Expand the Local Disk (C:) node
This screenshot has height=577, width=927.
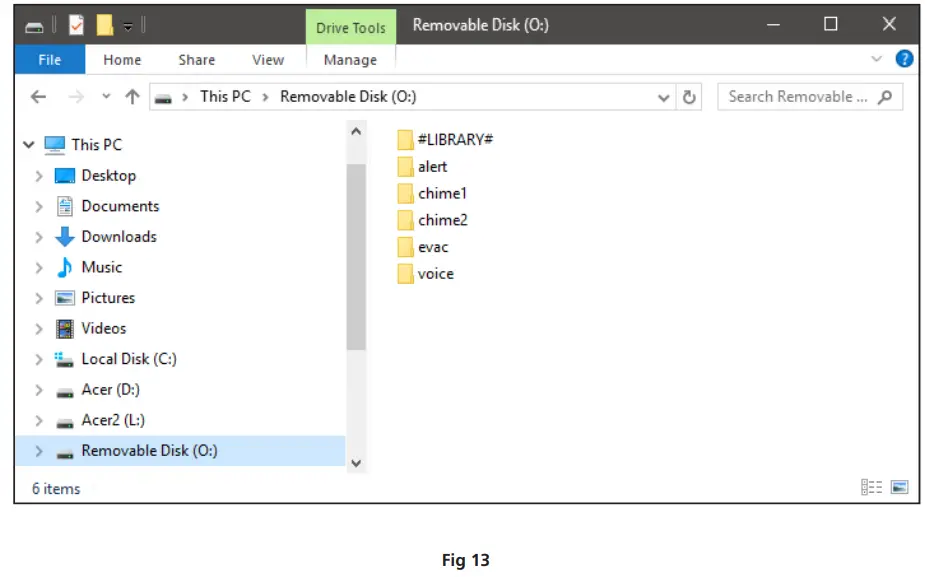(39, 359)
